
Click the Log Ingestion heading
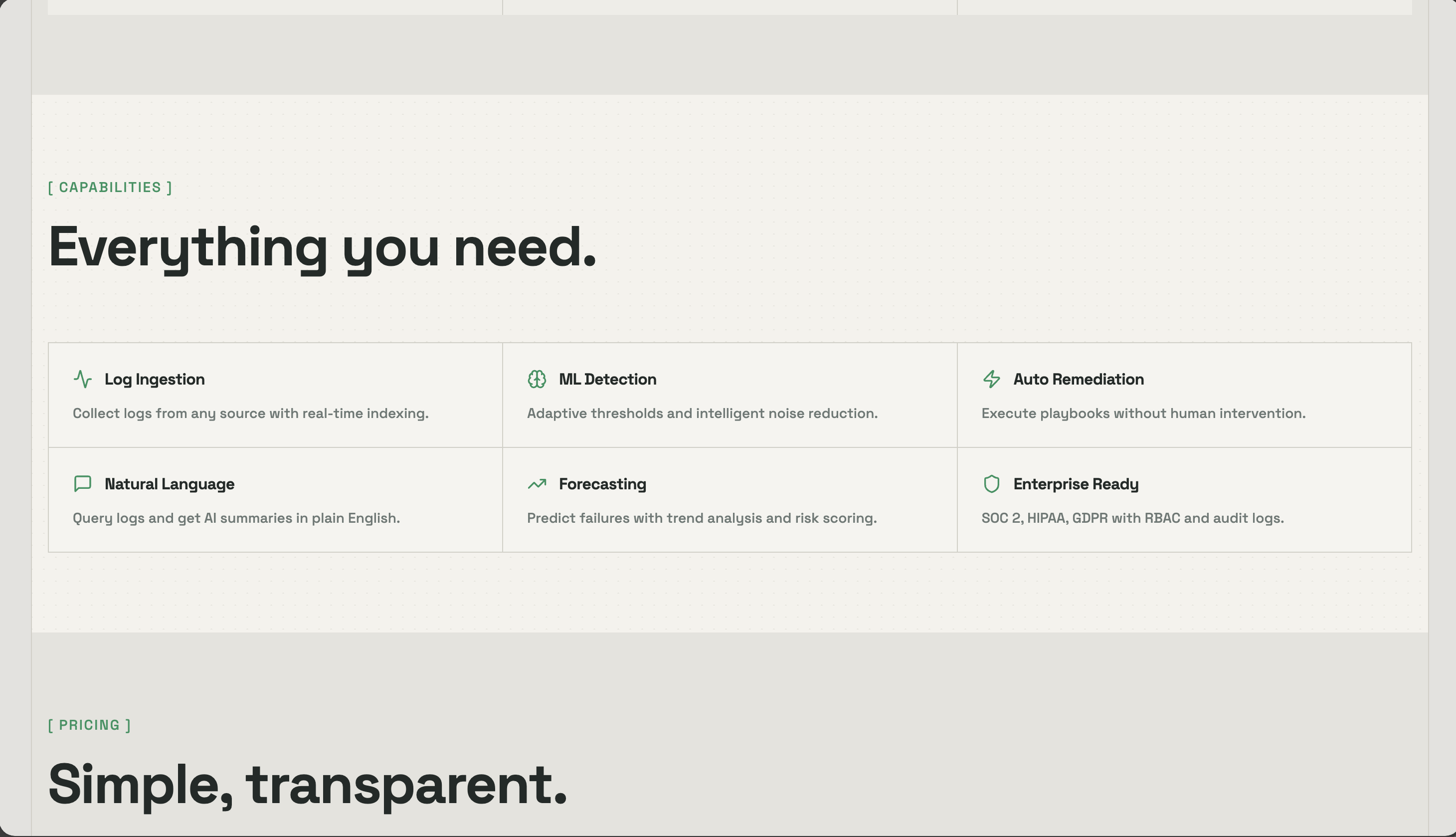click(x=154, y=379)
